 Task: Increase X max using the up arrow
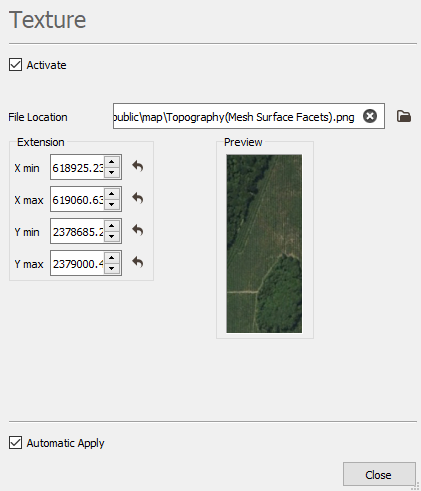coord(112,194)
